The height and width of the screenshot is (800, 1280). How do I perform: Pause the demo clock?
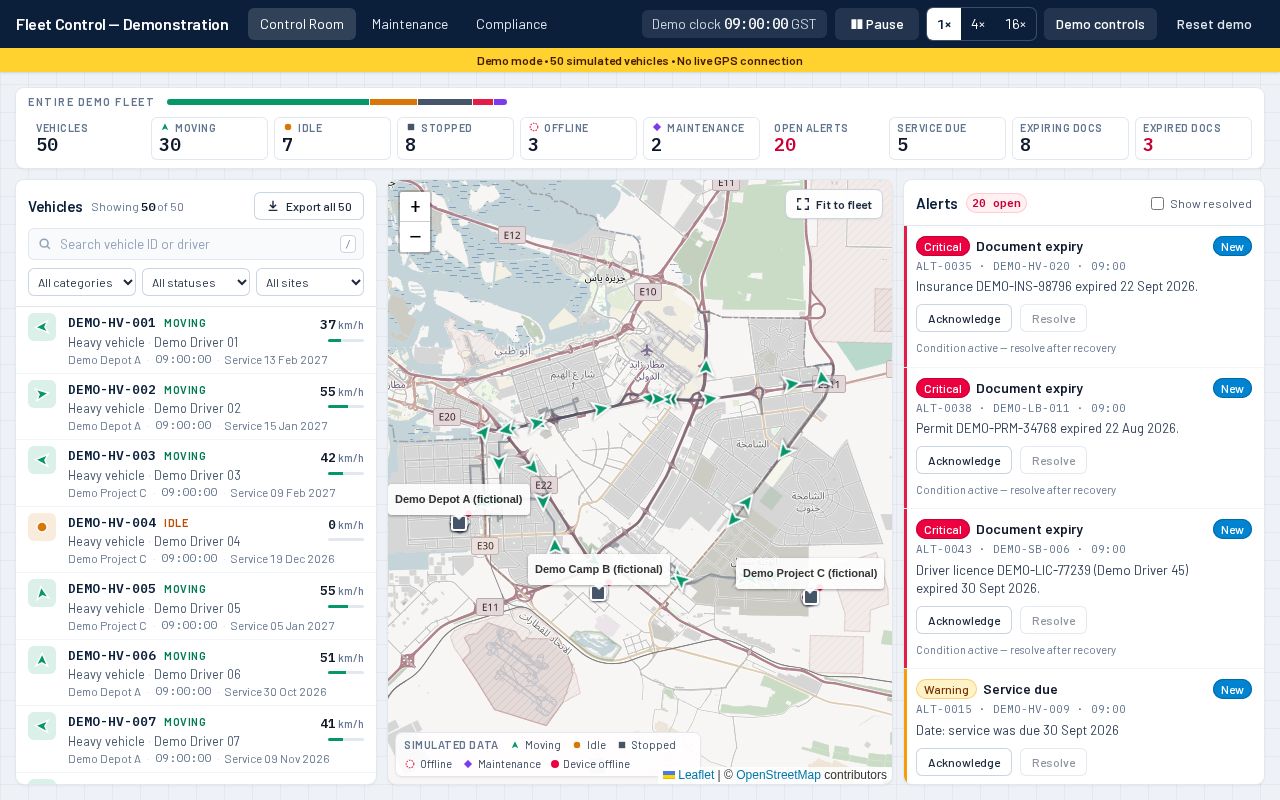(x=877, y=24)
